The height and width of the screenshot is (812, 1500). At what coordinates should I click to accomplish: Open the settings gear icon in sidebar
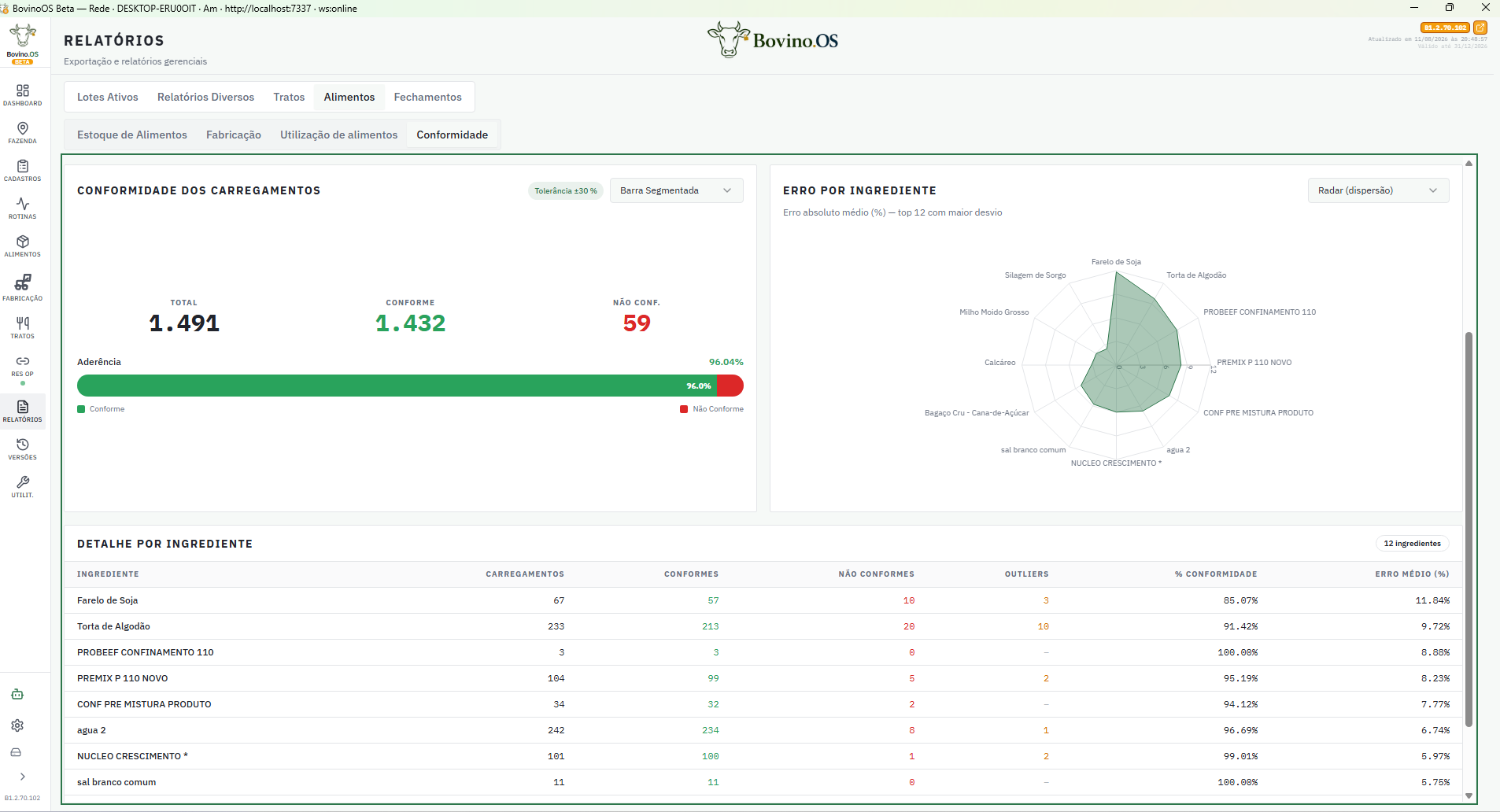(x=17, y=725)
